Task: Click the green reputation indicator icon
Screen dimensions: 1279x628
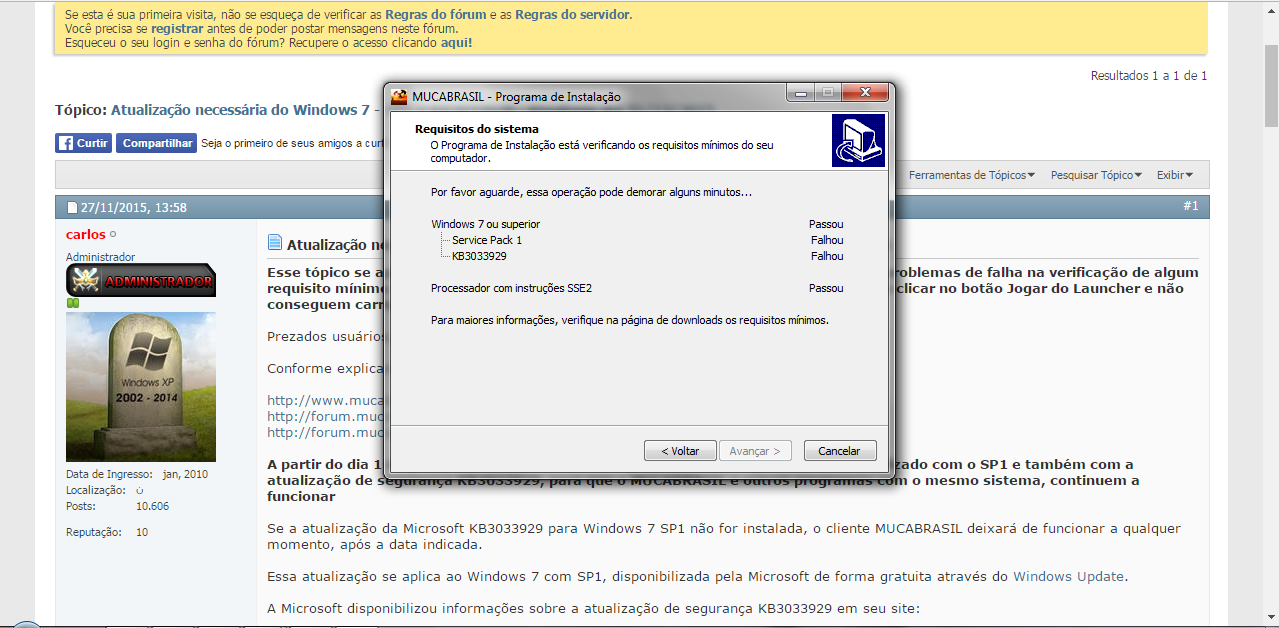Action: coord(72,303)
